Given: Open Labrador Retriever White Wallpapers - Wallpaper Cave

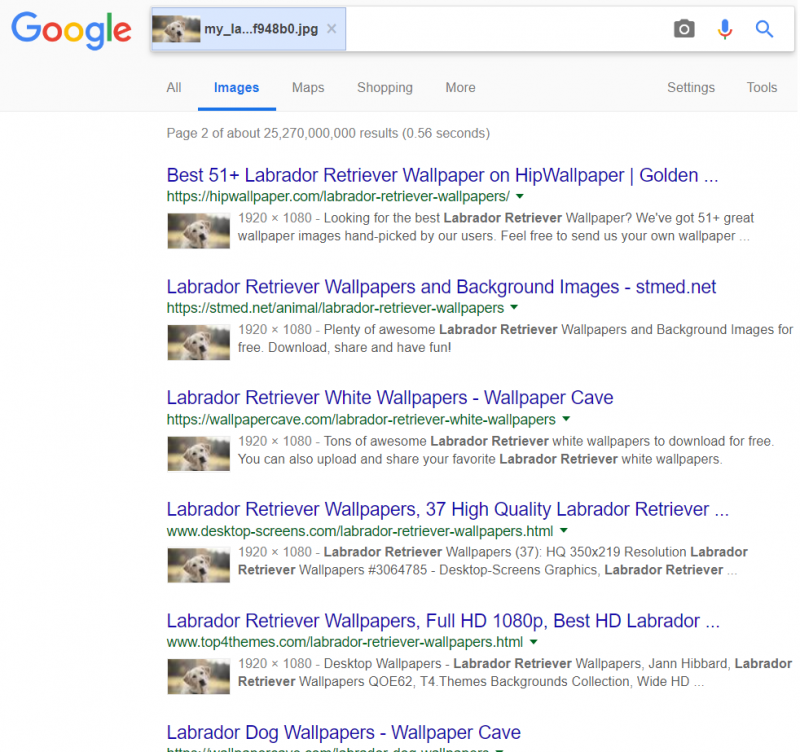Looking at the screenshot, I should (x=390, y=398).
